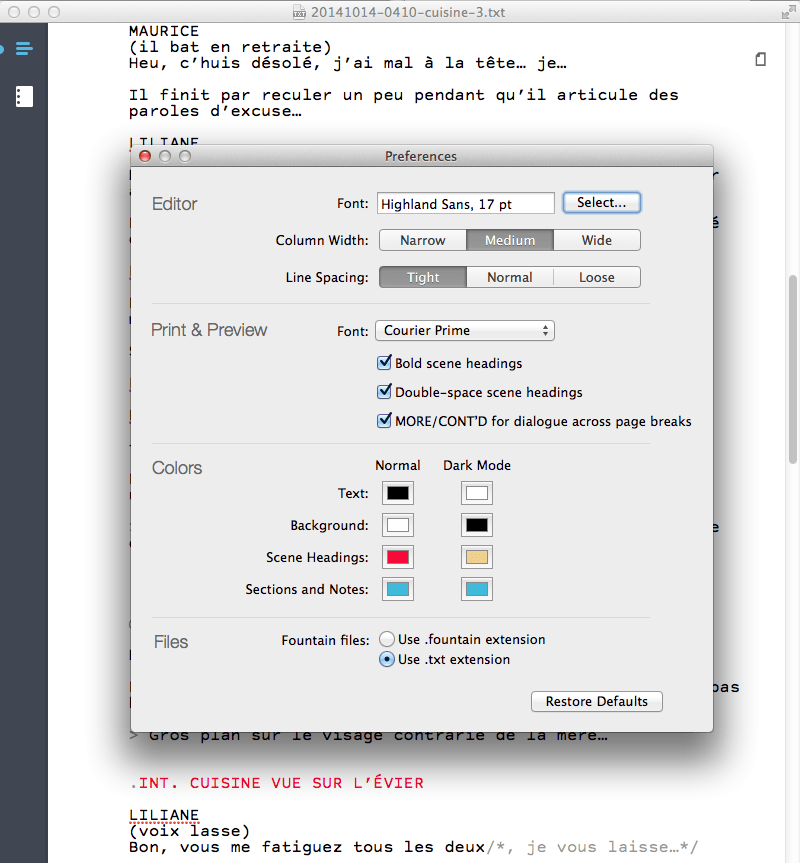Image resolution: width=800 pixels, height=863 pixels.
Task: Open the red Scene Headings normal color swatch
Action: click(x=398, y=557)
